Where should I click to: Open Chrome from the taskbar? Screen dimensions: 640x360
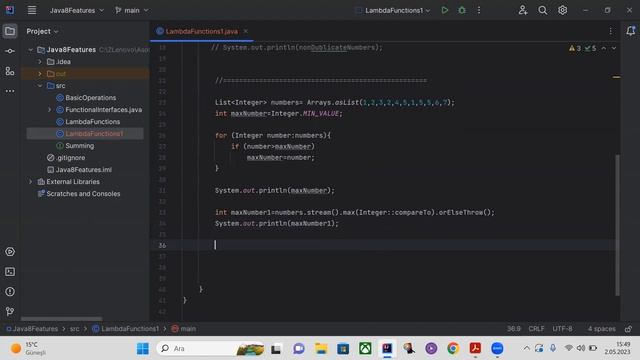[x=453, y=349]
